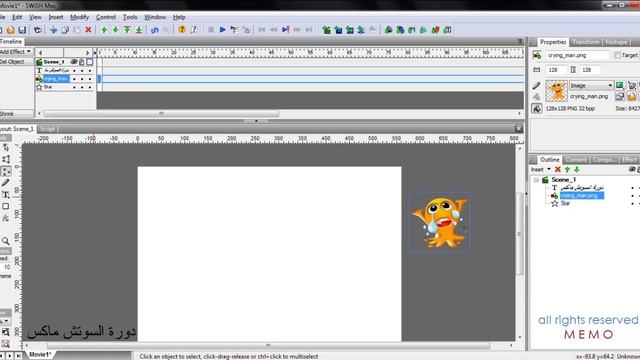Click the Play Timeline toolbar icon
Screen dimensions: 640x360
point(234,30)
